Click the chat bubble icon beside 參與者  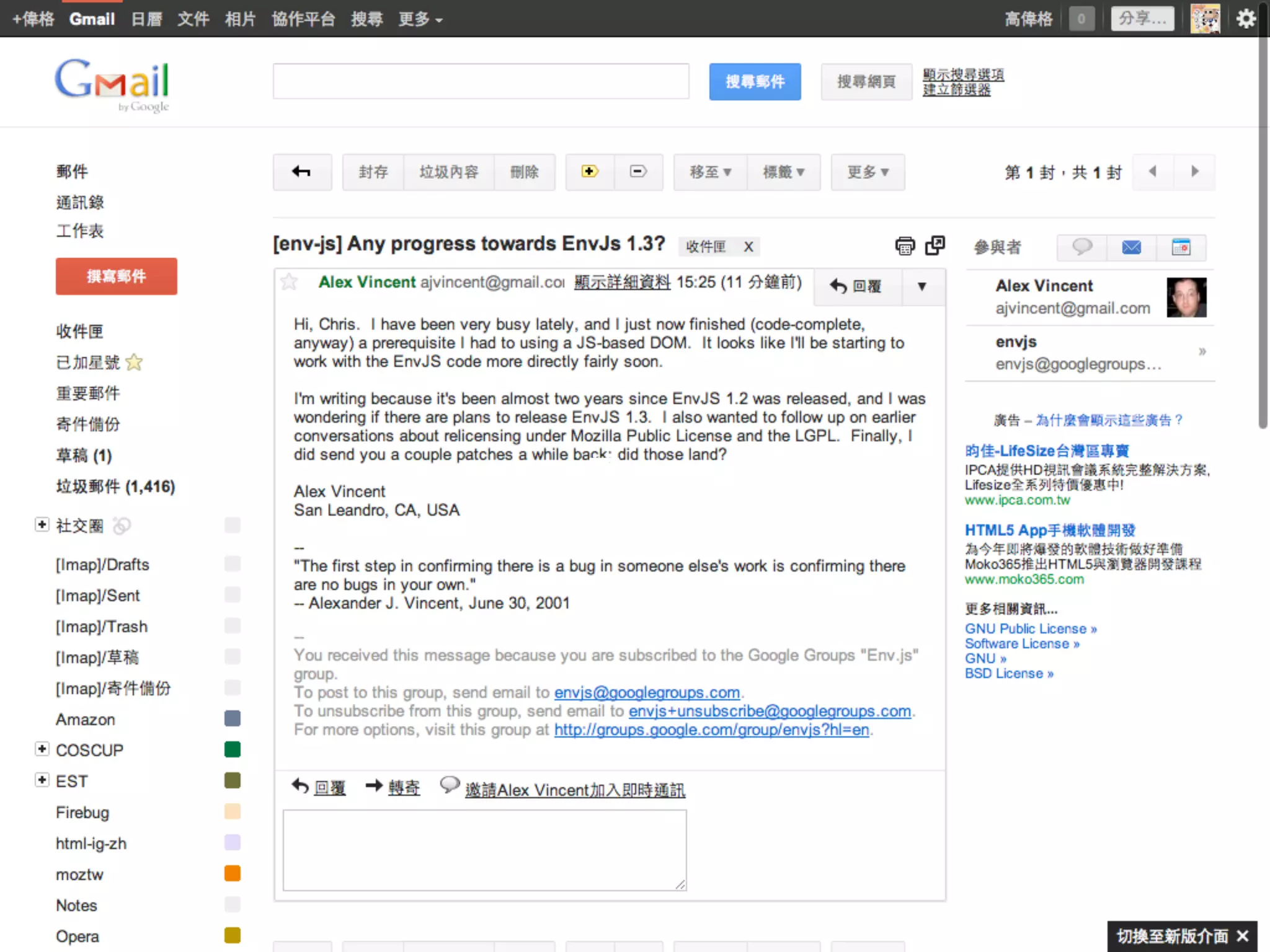[x=1082, y=247]
